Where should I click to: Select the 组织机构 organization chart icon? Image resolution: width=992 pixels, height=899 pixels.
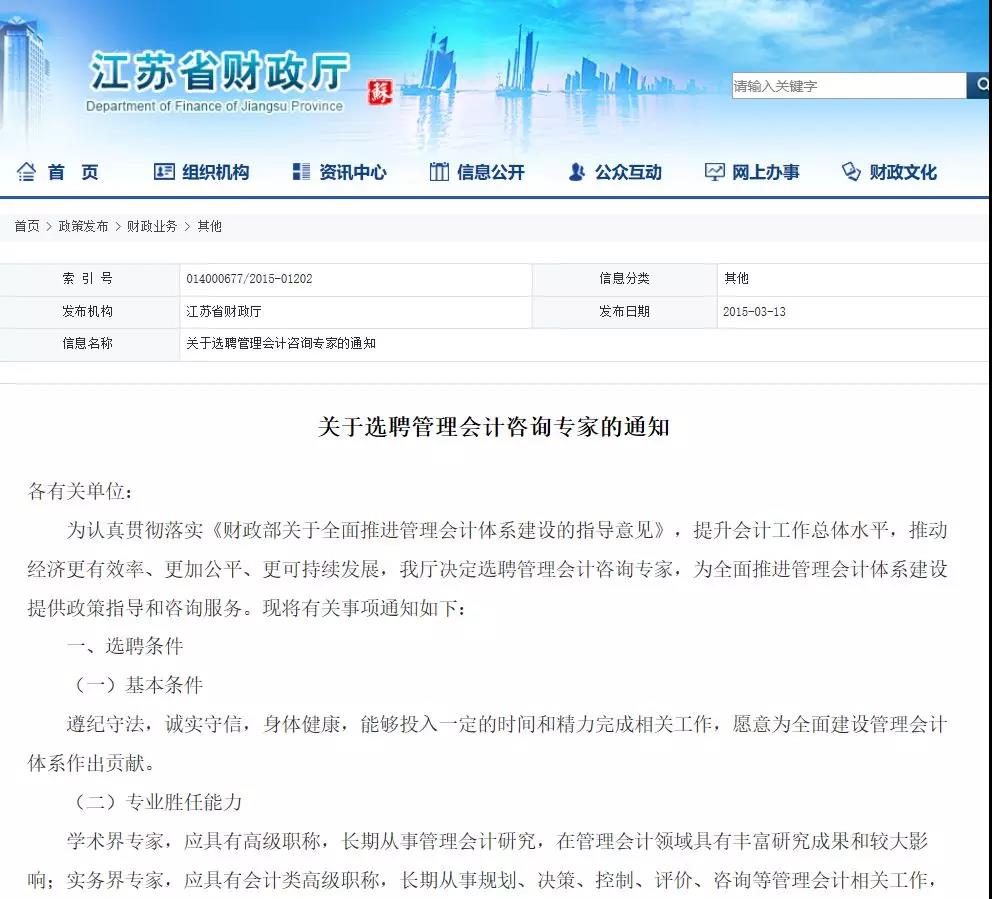(162, 171)
